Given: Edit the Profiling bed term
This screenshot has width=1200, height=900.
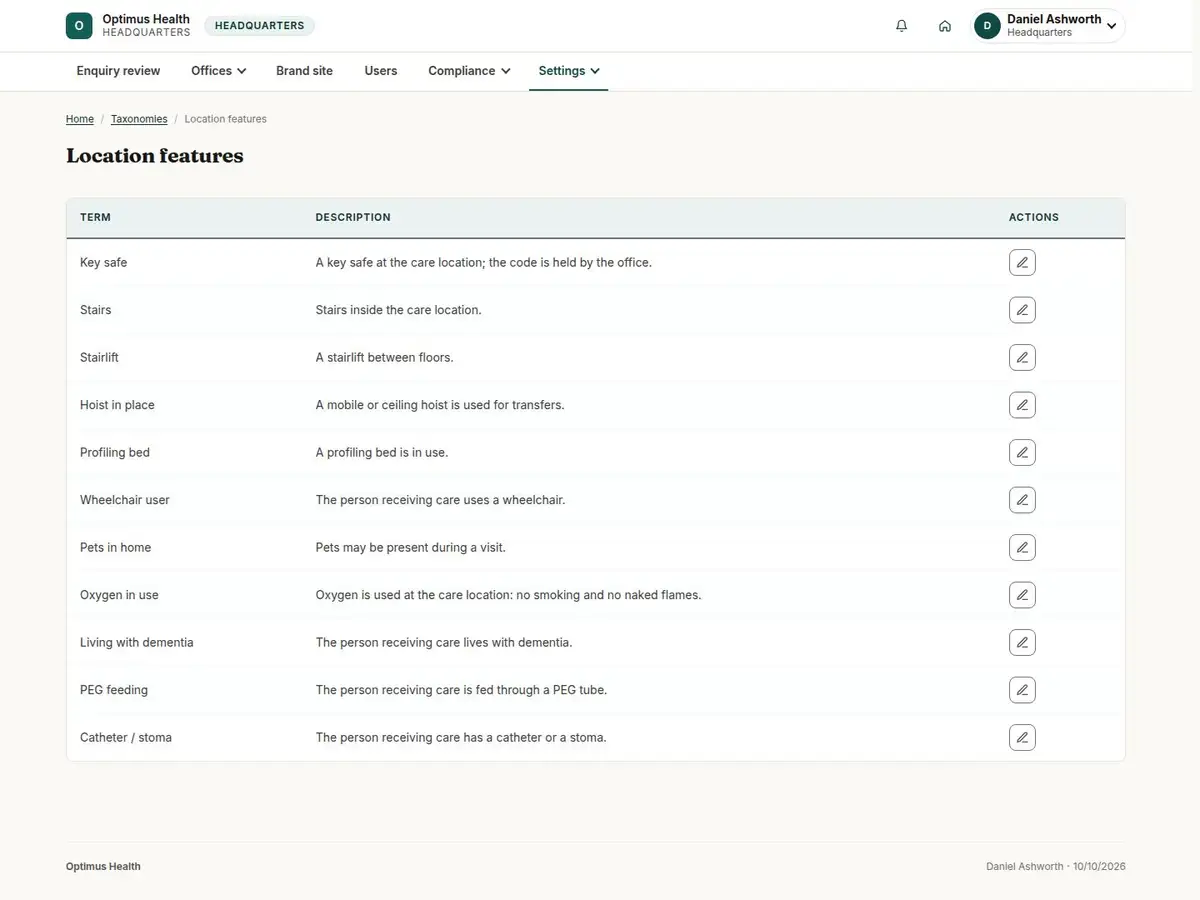Looking at the screenshot, I should 1022,453.
